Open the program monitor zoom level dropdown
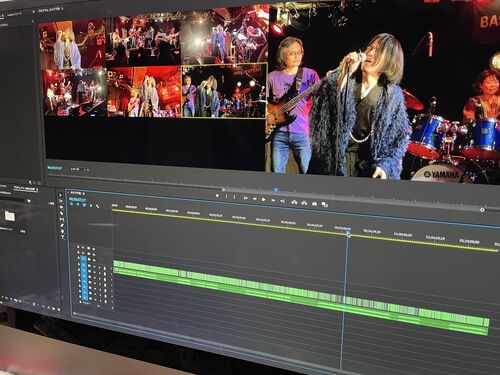This screenshot has height=375, width=500. [x=79, y=169]
